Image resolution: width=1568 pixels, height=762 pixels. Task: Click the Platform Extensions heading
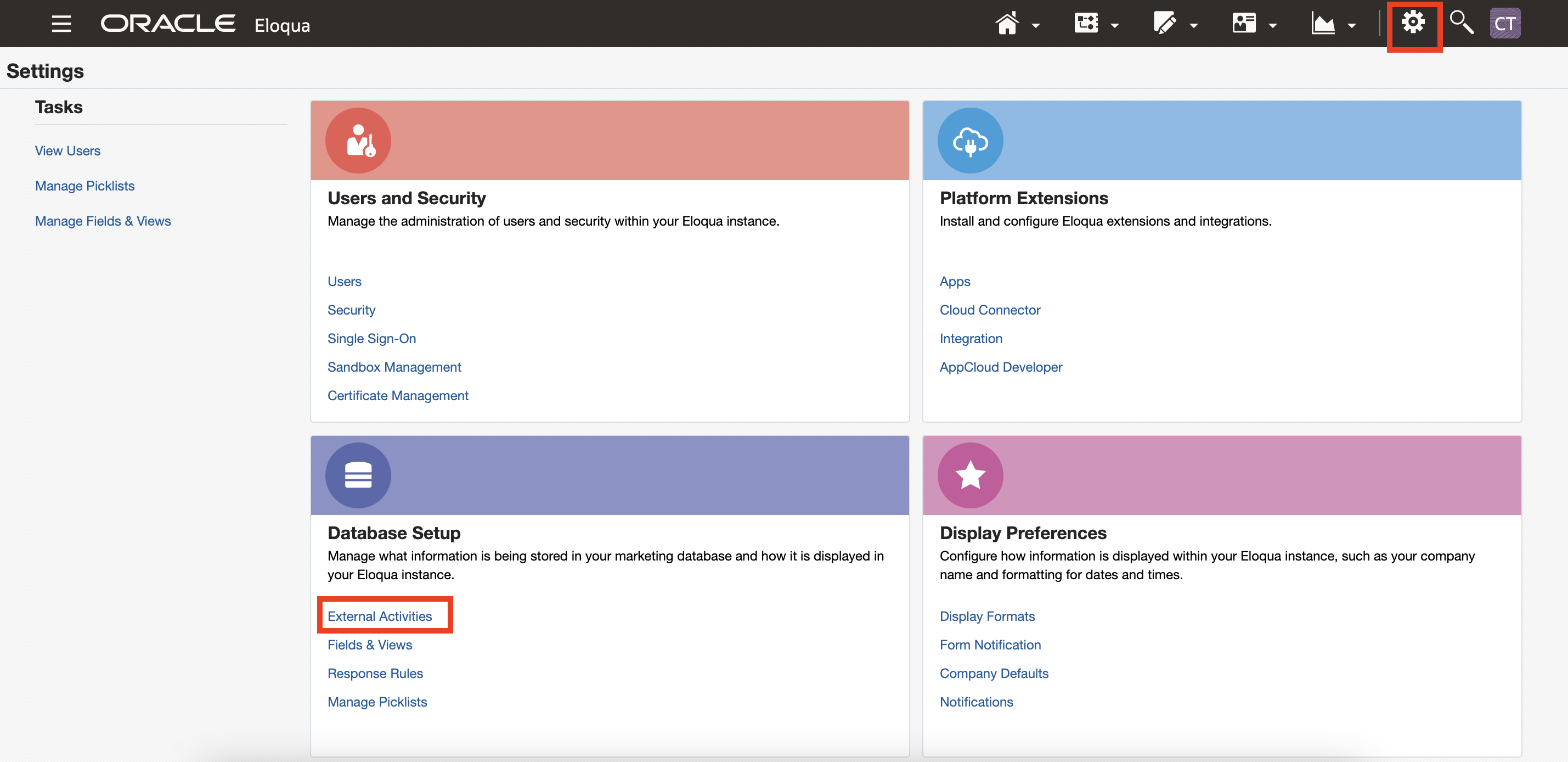[x=1024, y=199]
